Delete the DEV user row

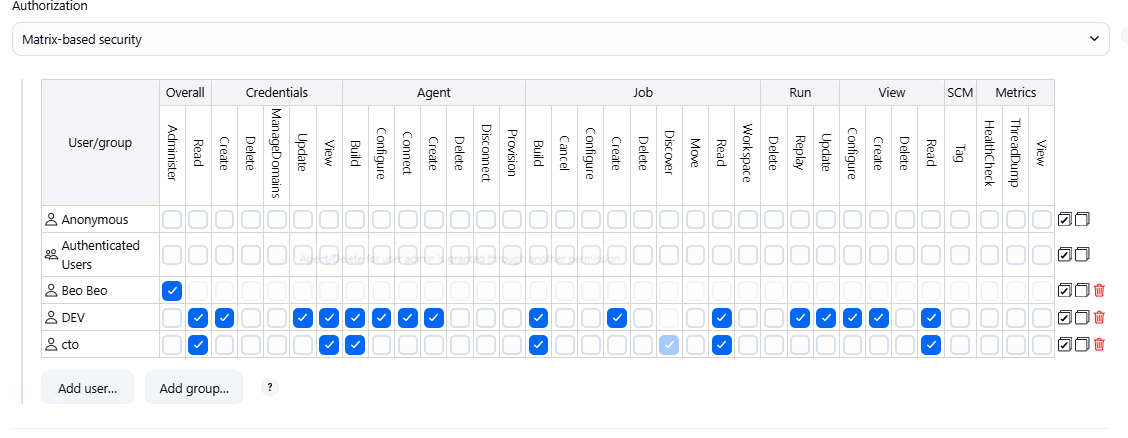[1100, 318]
